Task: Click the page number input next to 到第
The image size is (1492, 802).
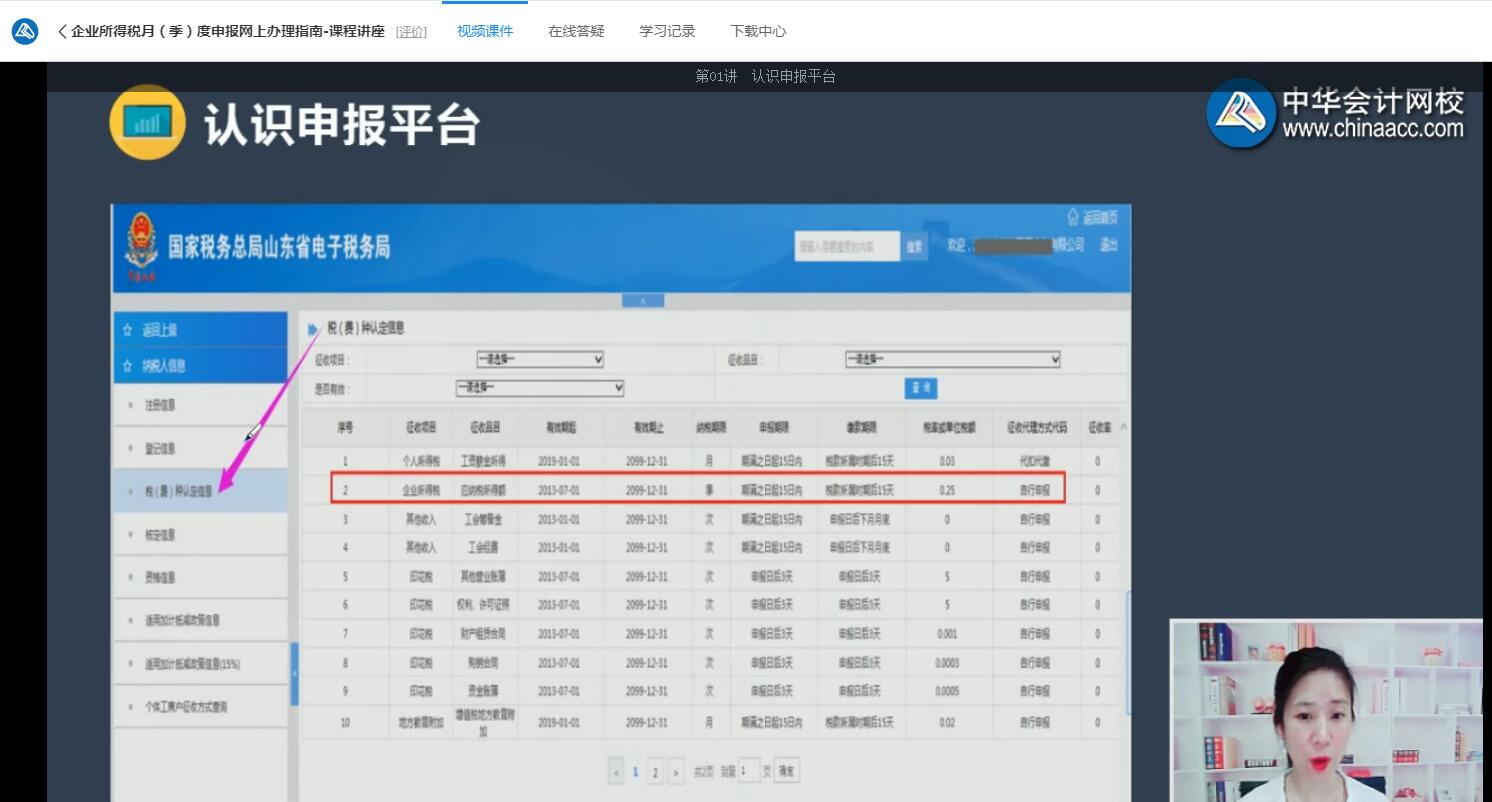Action: pyautogui.click(x=749, y=772)
